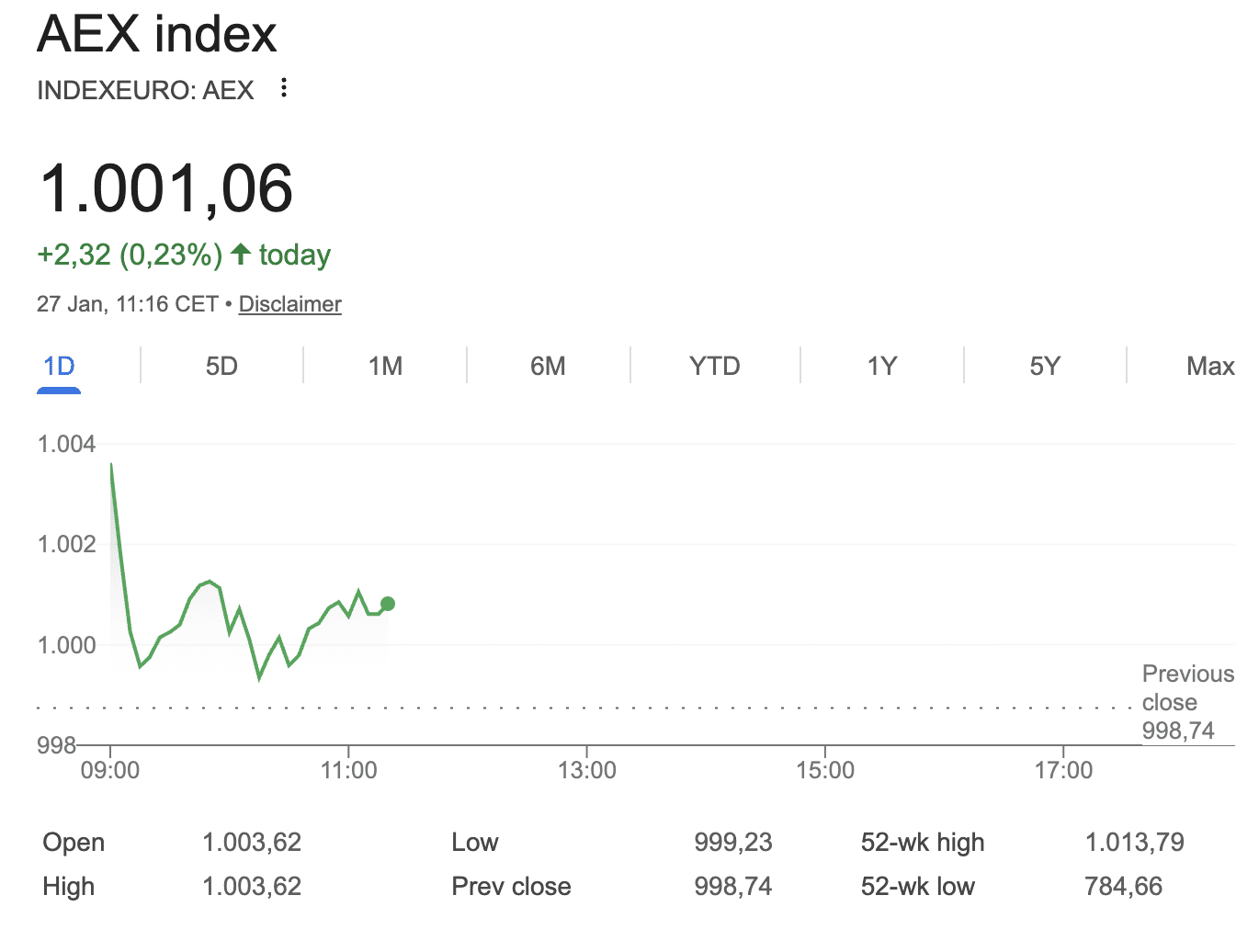Viewport: 1259px width, 952px height.
Task: Click the Previous close 998,74 label
Action: (1186, 702)
